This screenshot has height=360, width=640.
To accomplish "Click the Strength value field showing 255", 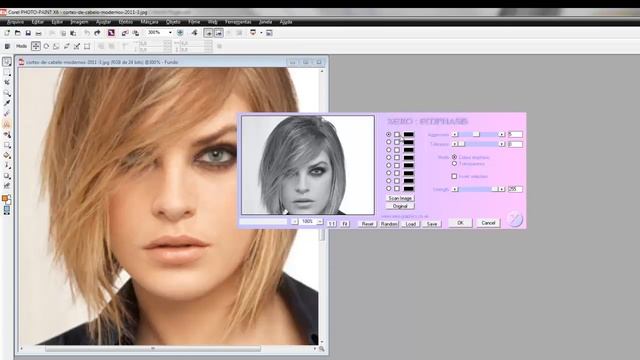I will coord(515,189).
